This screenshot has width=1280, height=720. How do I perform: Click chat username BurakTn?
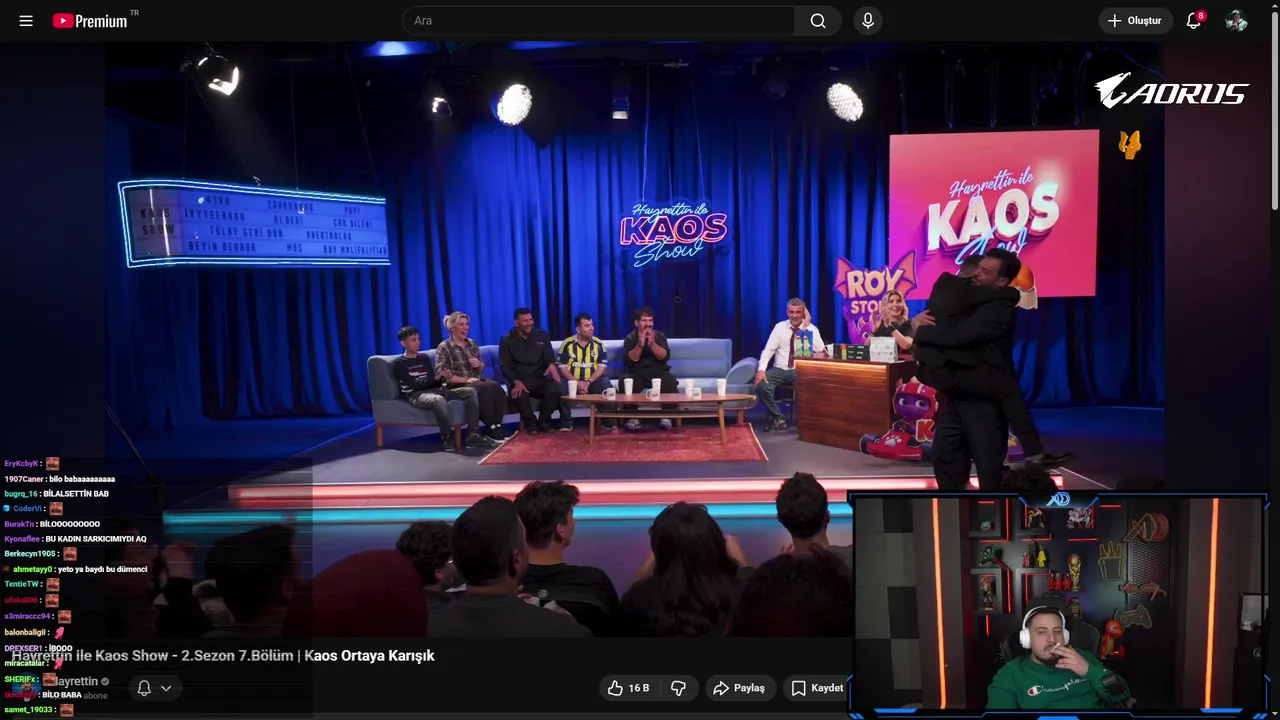tap(19, 524)
